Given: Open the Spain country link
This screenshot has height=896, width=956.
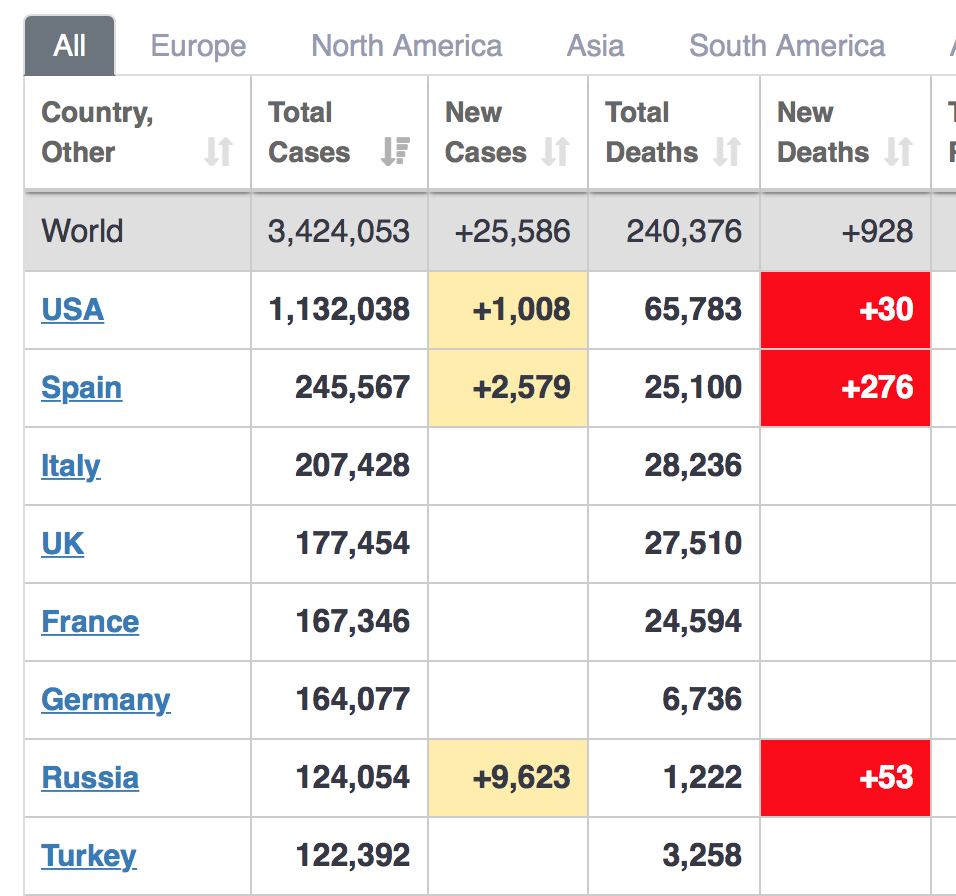Looking at the screenshot, I should [81, 388].
